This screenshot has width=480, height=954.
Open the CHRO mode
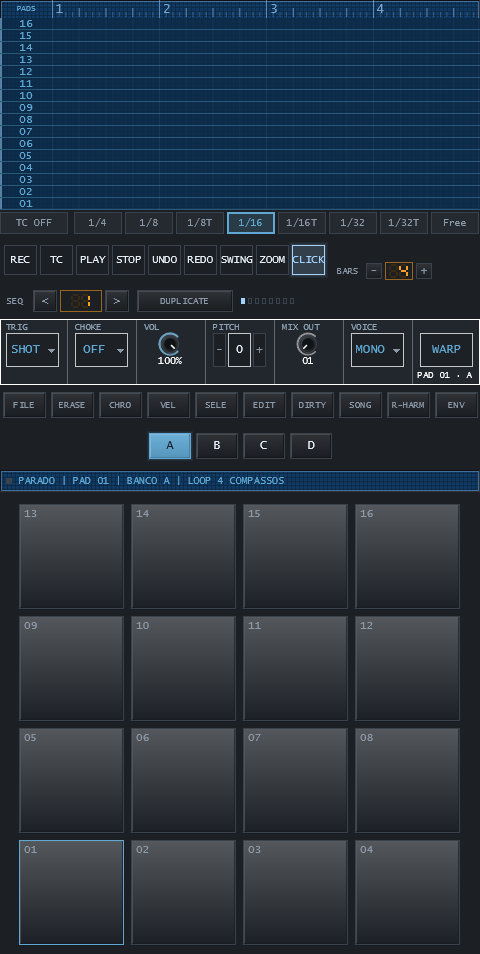tap(120, 405)
